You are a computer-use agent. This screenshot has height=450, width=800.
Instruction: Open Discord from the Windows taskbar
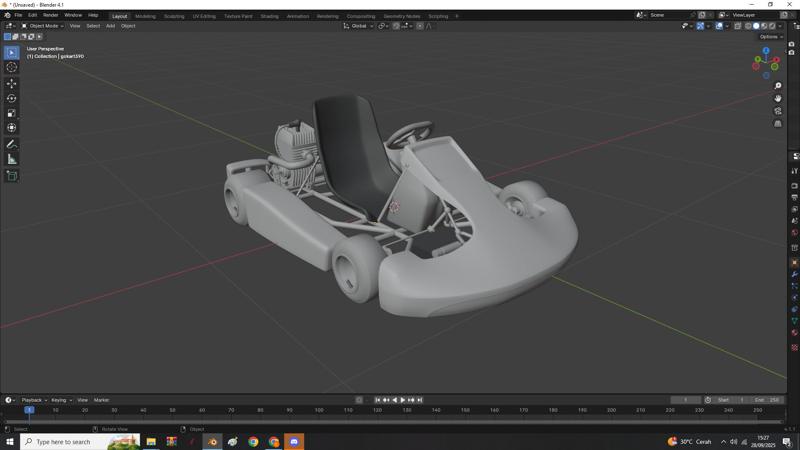point(294,442)
